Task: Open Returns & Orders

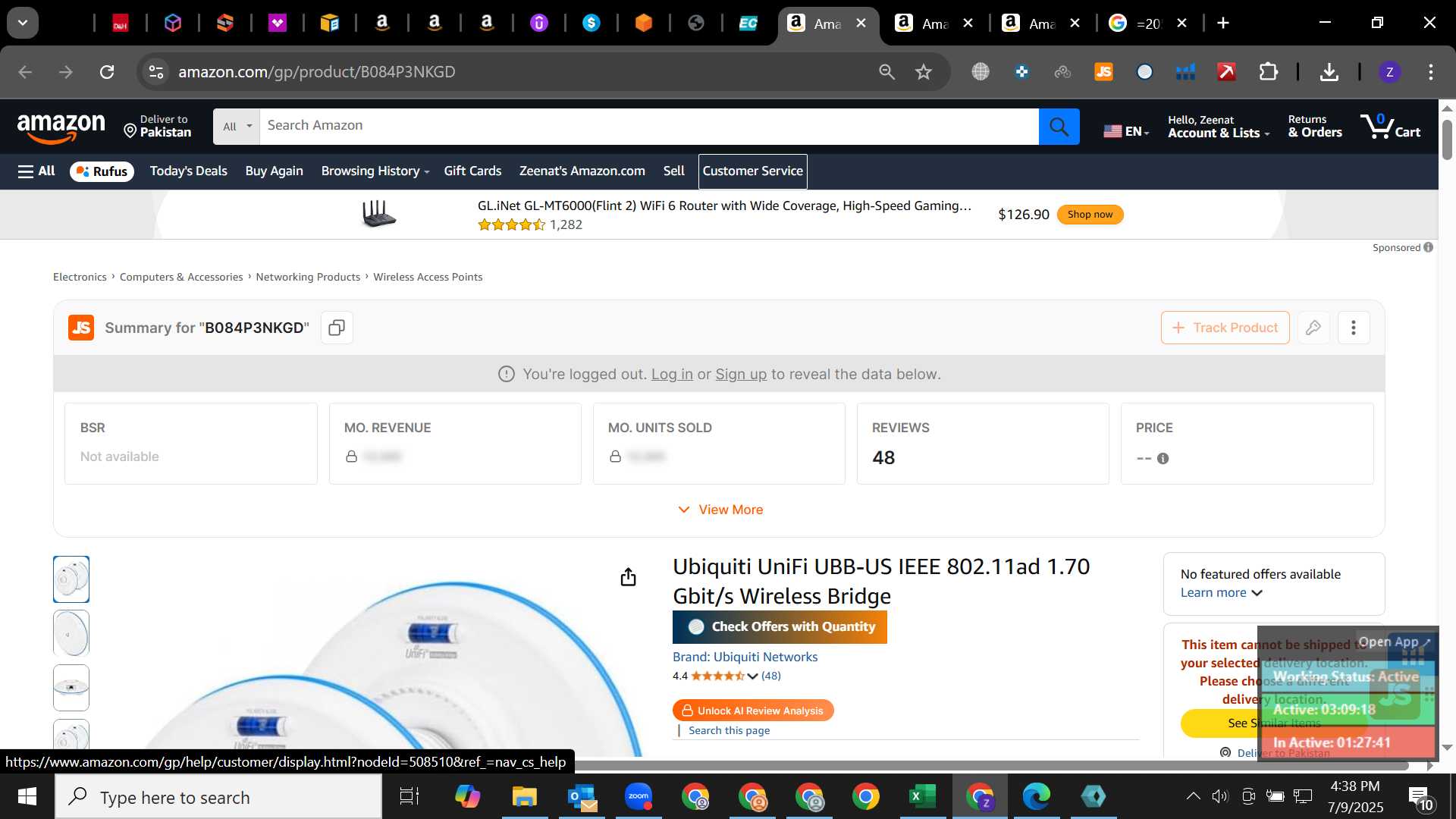Action: click(x=1315, y=126)
